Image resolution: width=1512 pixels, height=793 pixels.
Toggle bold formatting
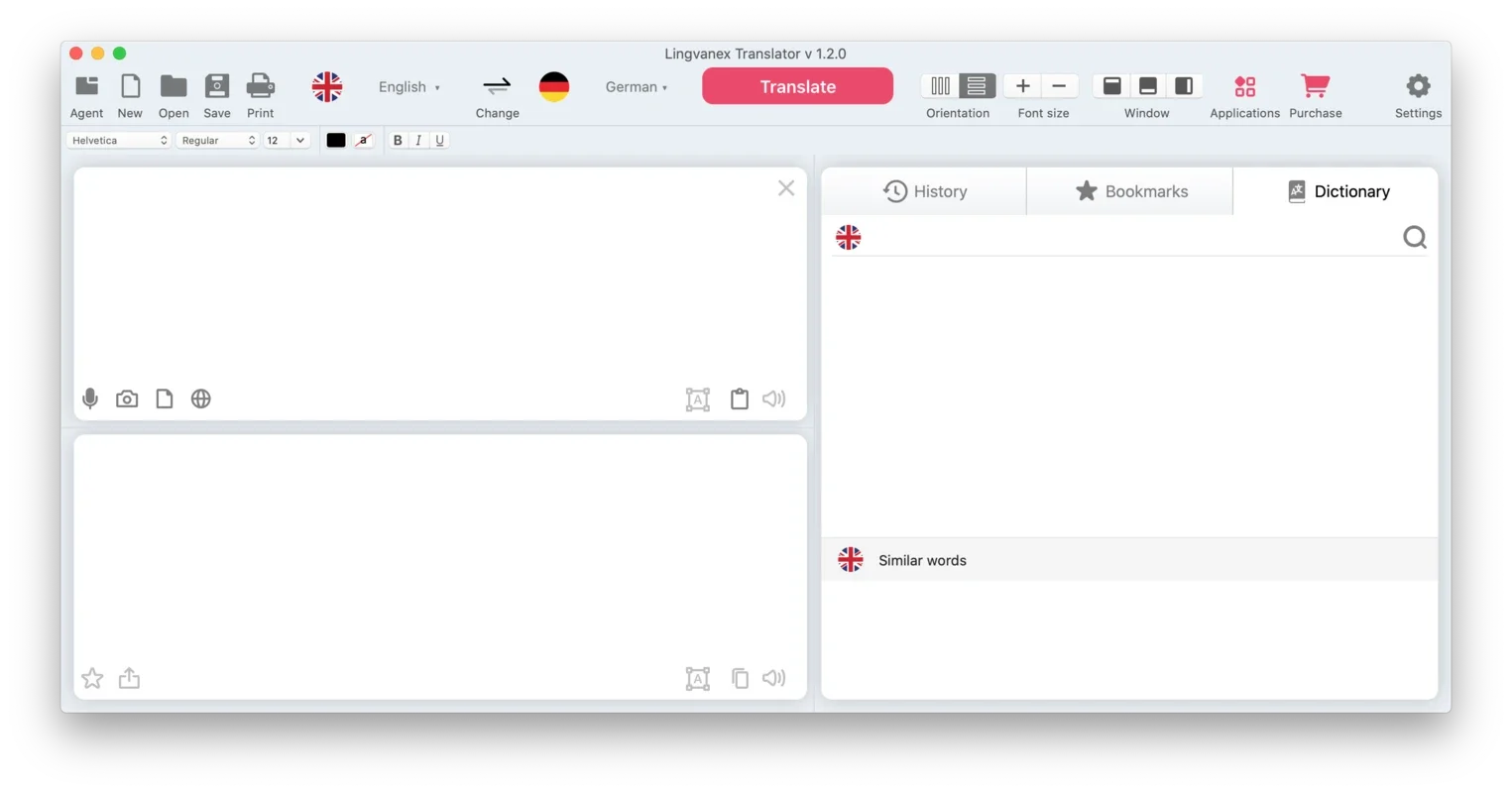[x=398, y=141]
